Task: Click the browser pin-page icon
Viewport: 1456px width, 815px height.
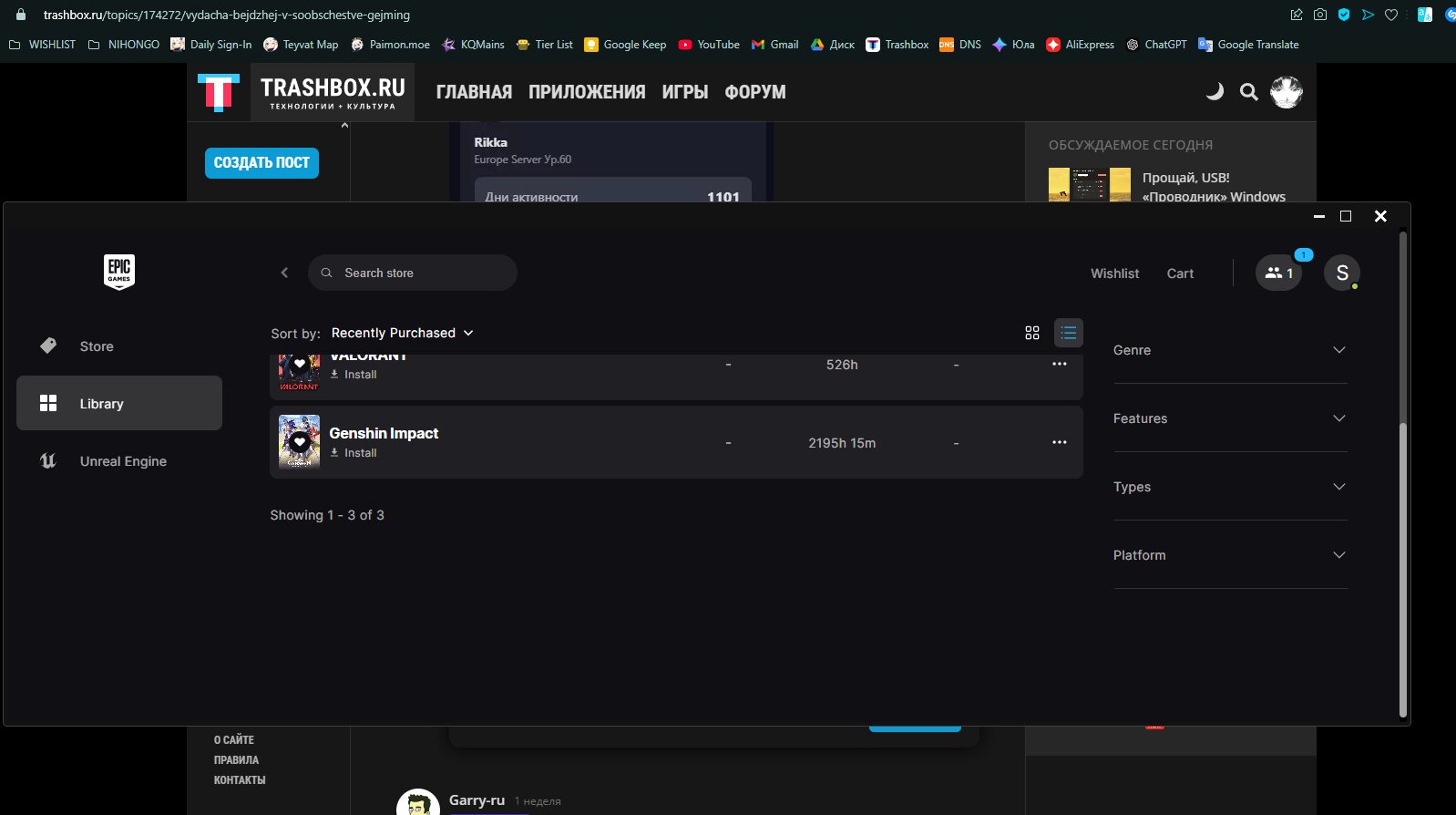Action: click(x=1297, y=15)
